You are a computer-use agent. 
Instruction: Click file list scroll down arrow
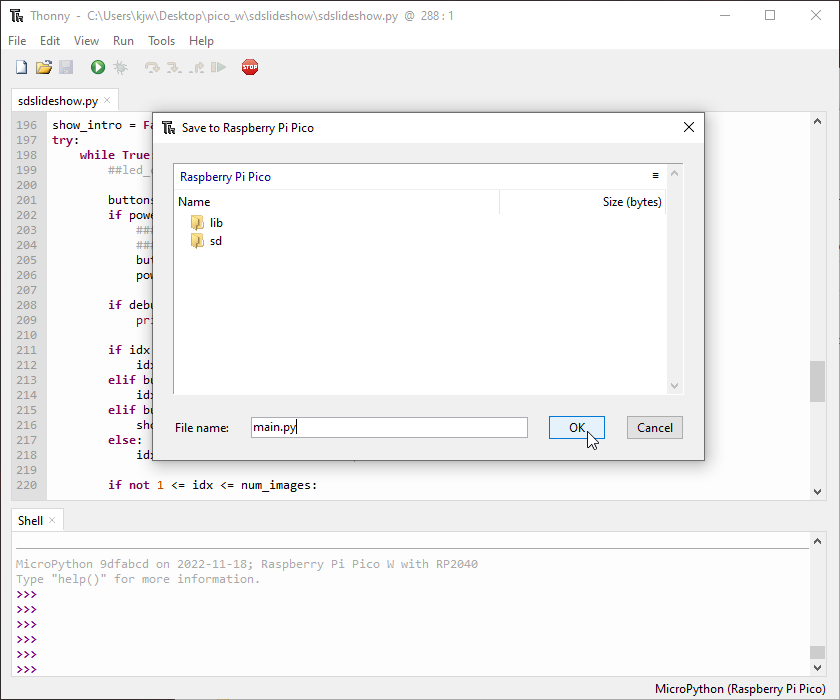(674, 386)
